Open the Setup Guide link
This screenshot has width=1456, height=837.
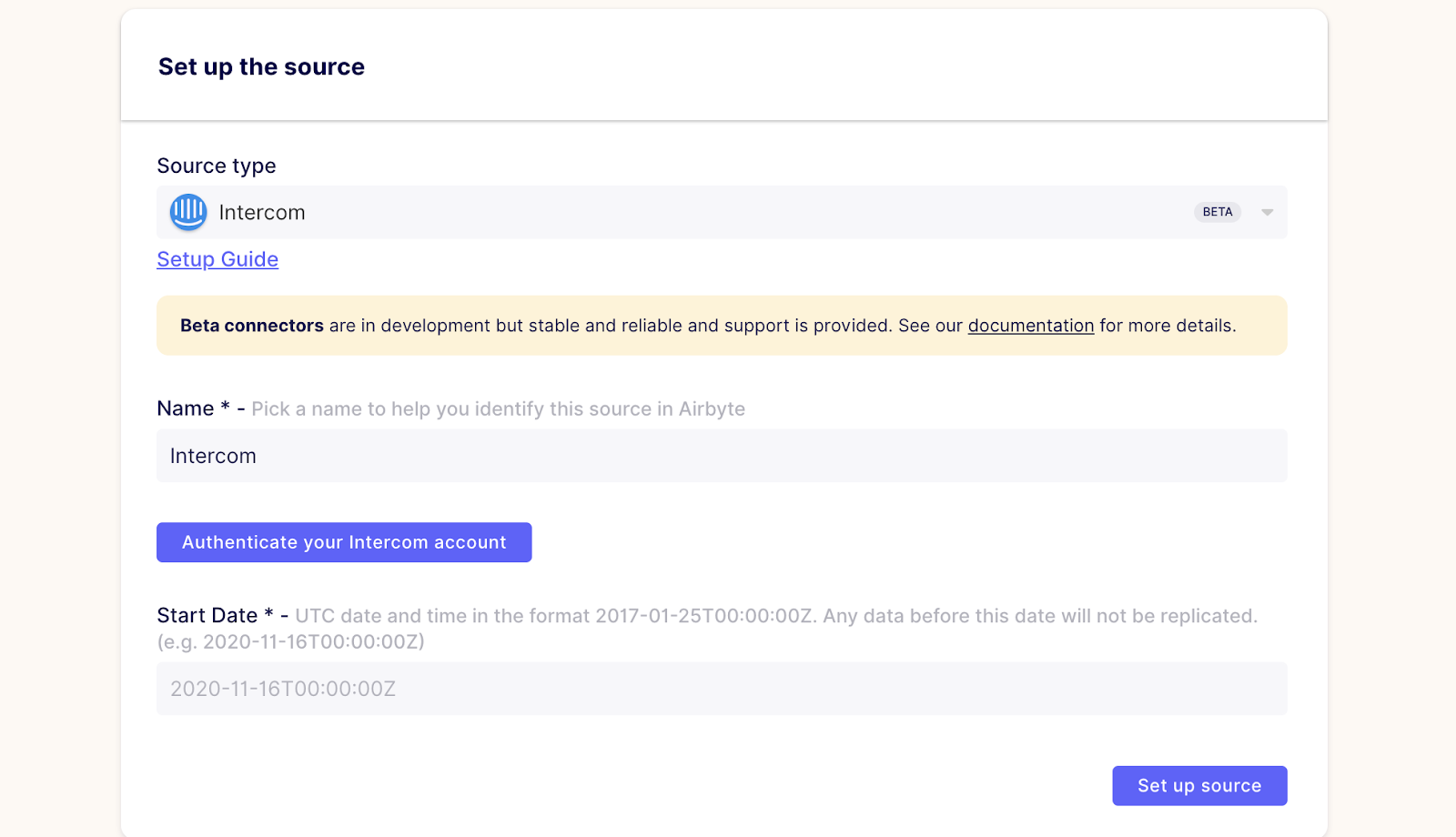217,259
